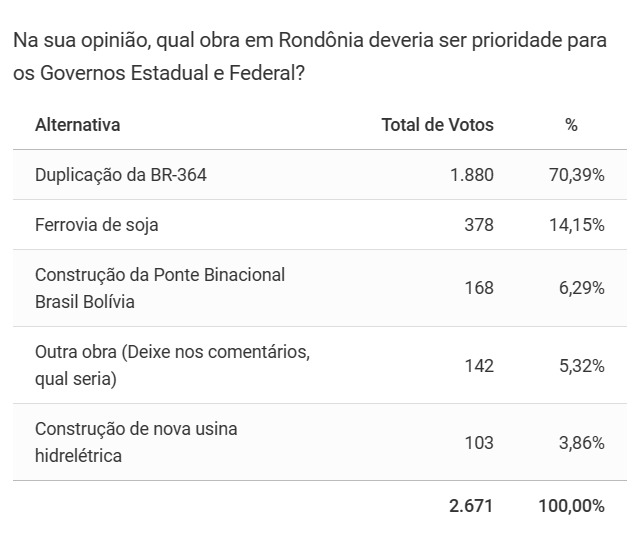The height and width of the screenshot is (544, 643).
Task: Click the 168 votes cell
Action: tap(479, 288)
